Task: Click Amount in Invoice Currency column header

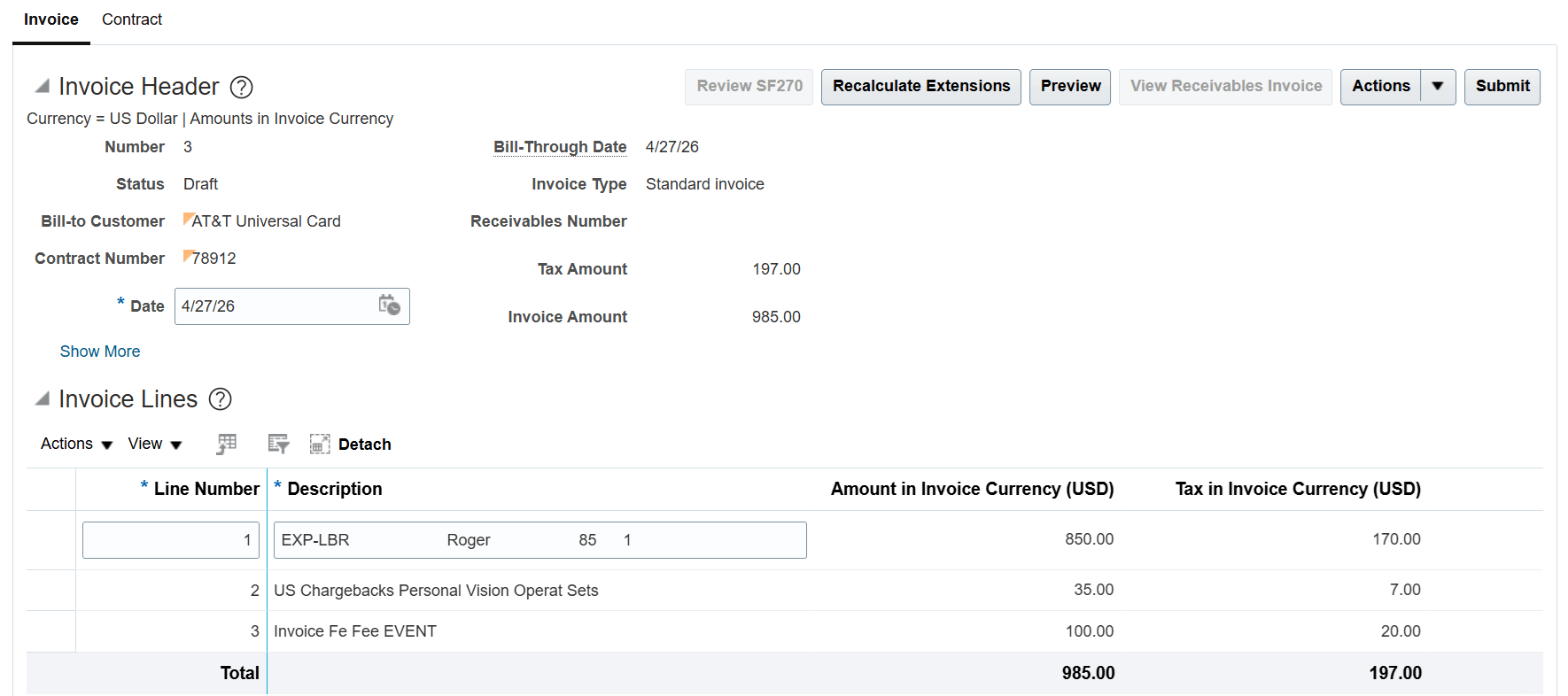Action: (x=972, y=489)
